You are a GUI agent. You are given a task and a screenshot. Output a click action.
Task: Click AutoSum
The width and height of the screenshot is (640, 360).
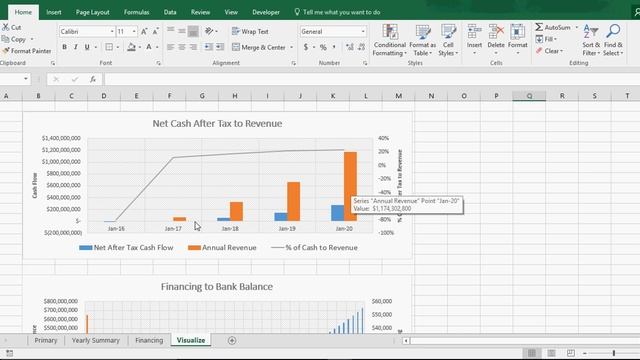click(x=553, y=27)
